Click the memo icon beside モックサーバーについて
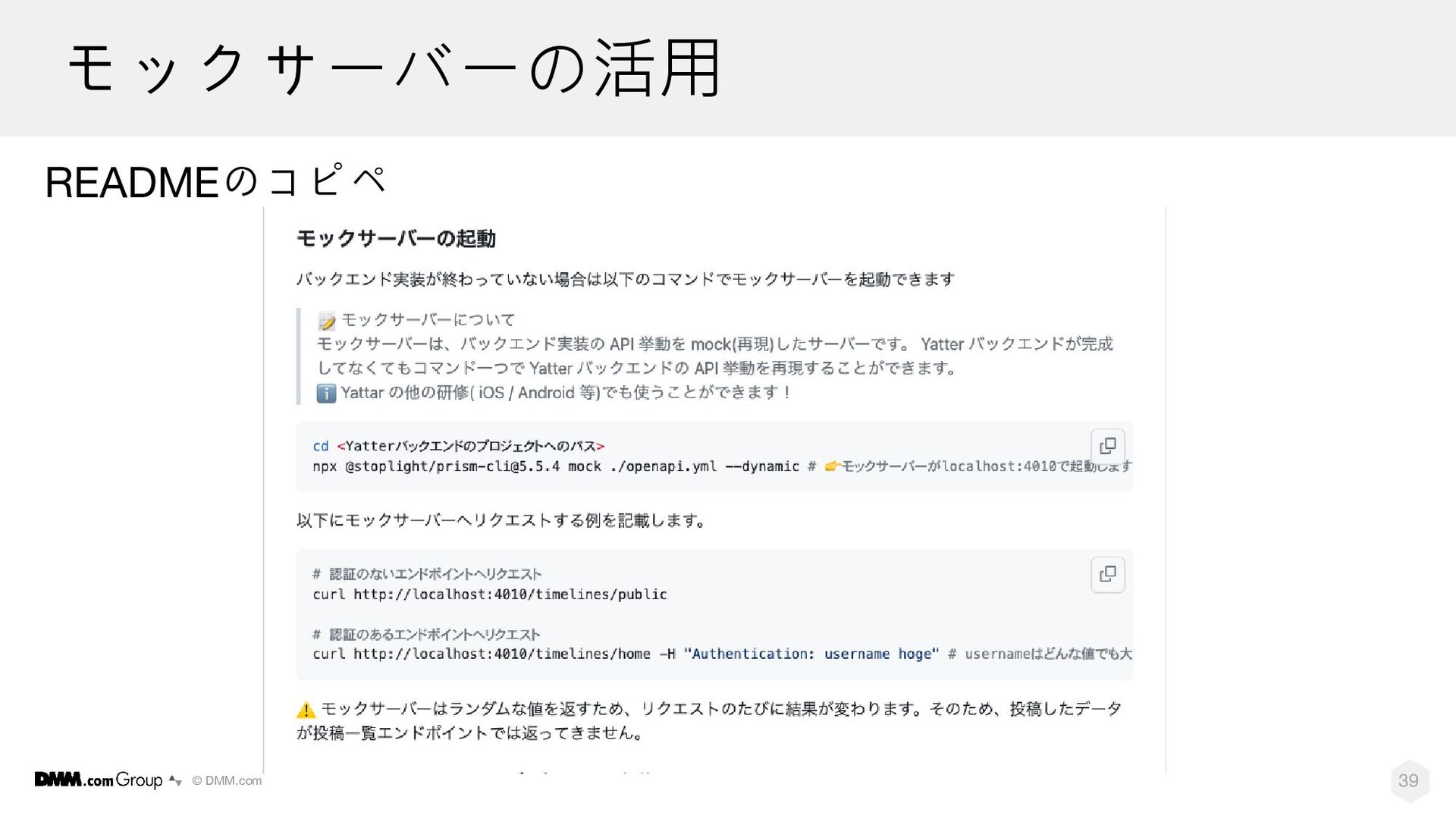 tap(327, 321)
